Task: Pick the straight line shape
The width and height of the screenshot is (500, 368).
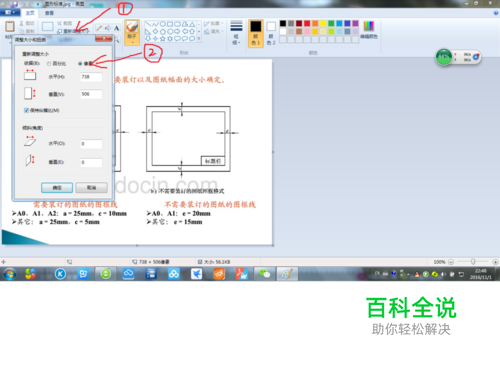Action: 148,24
